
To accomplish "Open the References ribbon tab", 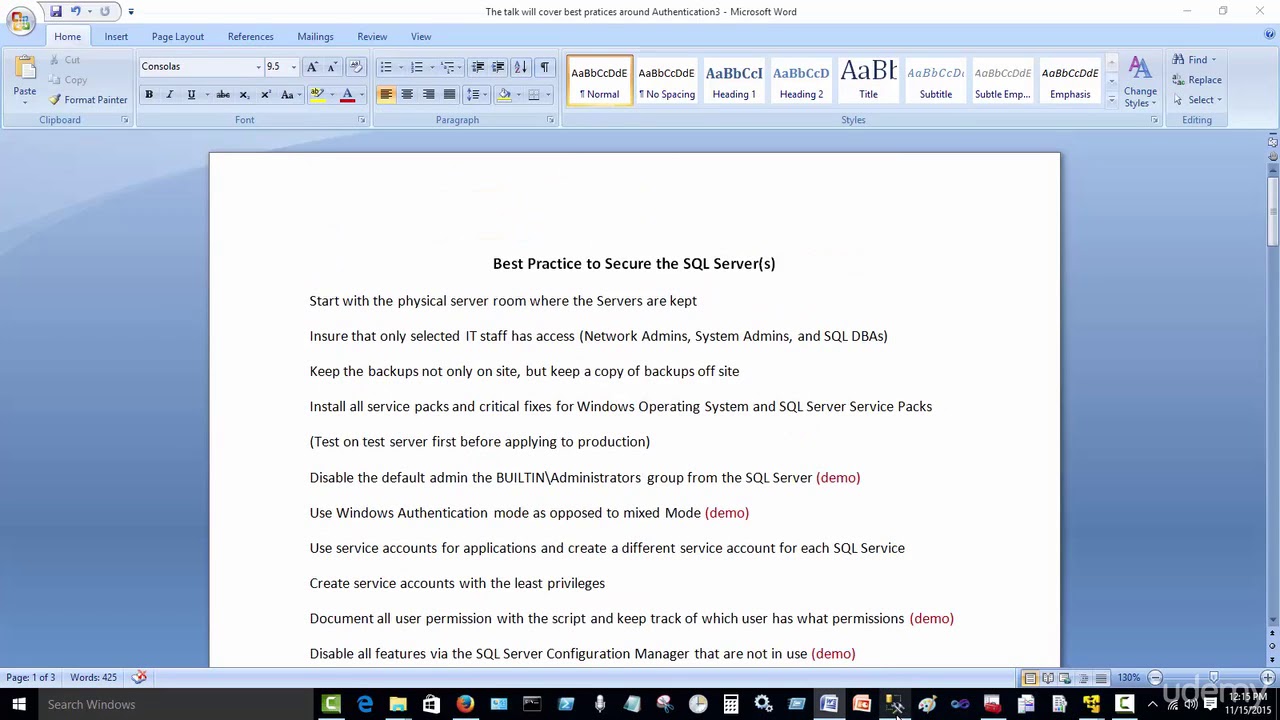I will 250,37.
